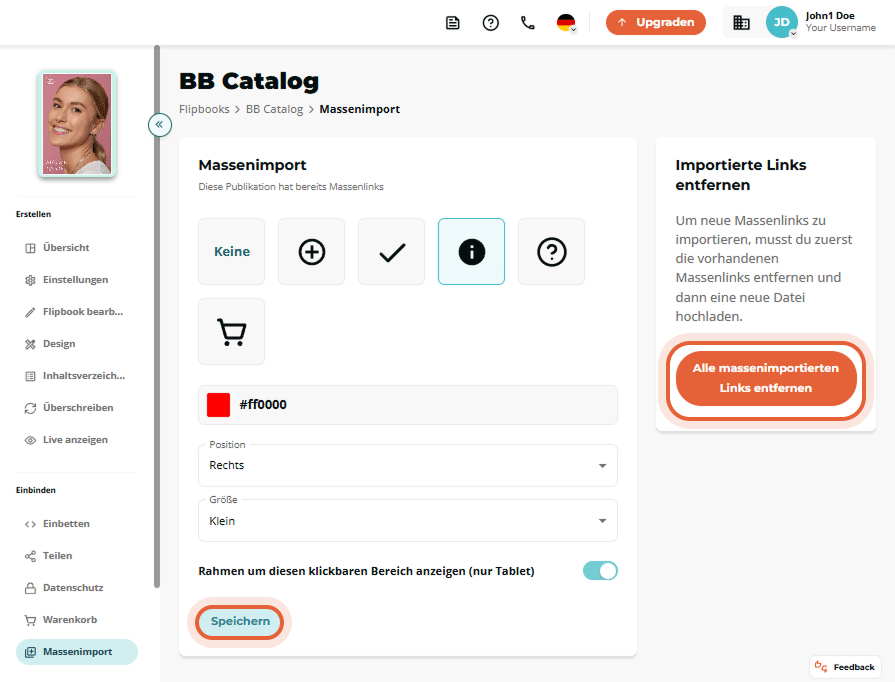The image size is (895, 682).
Task: Go to BB Catalog breadcrumb link
Action: tap(275, 109)
